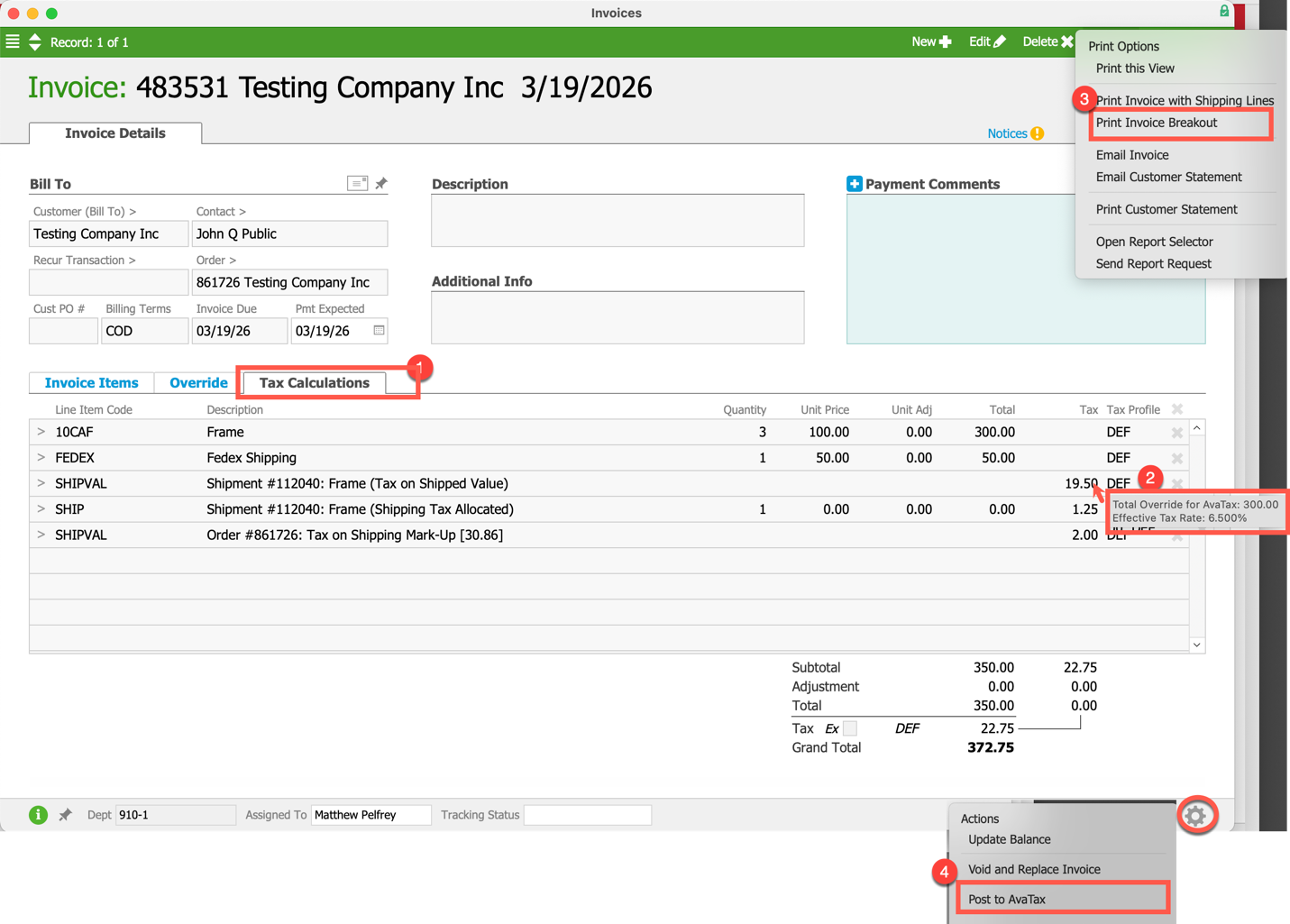Click the Notices warning icon

[x=1038, y=133]
